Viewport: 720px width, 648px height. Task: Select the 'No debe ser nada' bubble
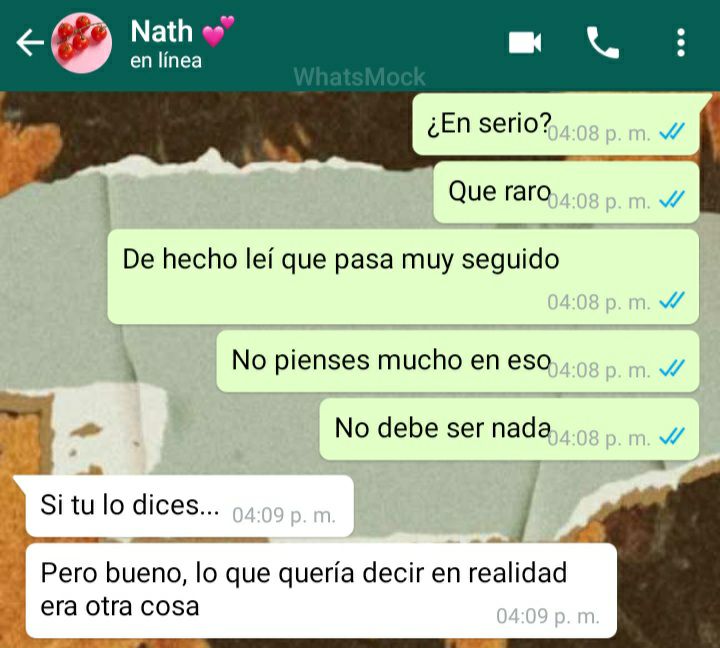(509, 429)
